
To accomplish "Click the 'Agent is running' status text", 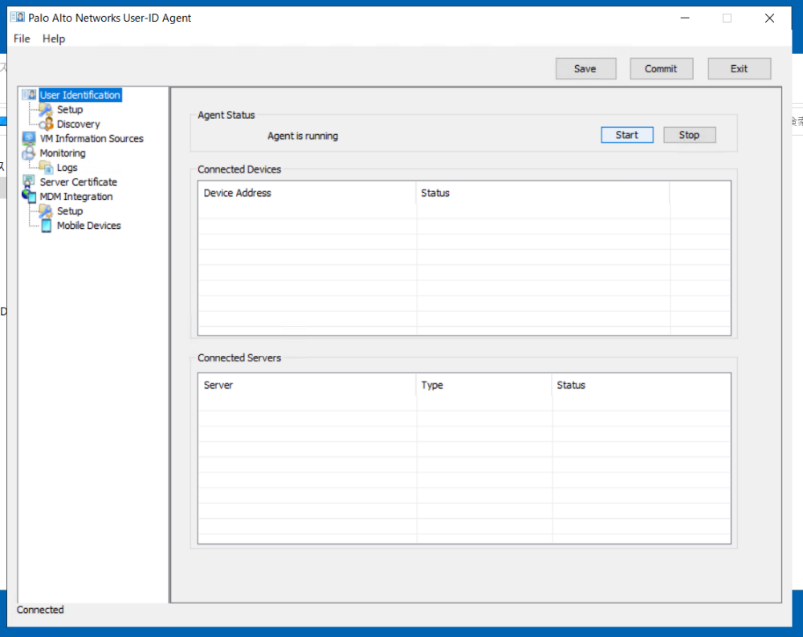I will coord(303,136).
